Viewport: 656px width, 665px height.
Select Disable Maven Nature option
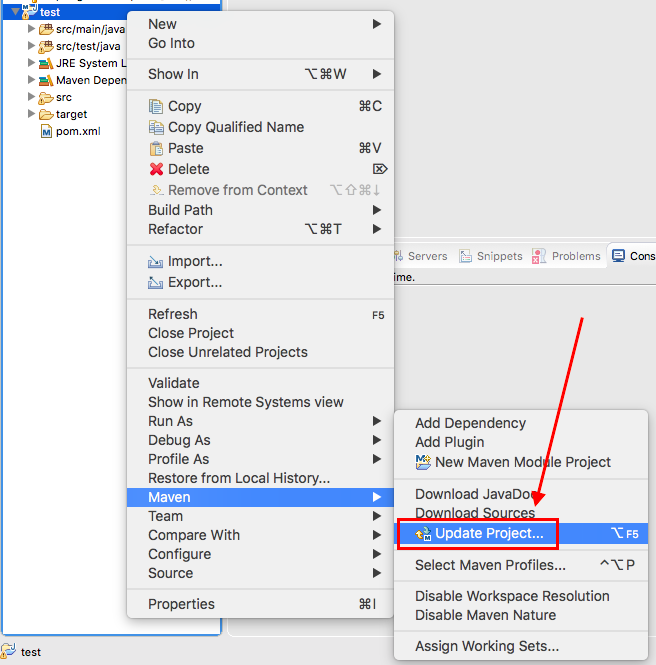[486, 615]
